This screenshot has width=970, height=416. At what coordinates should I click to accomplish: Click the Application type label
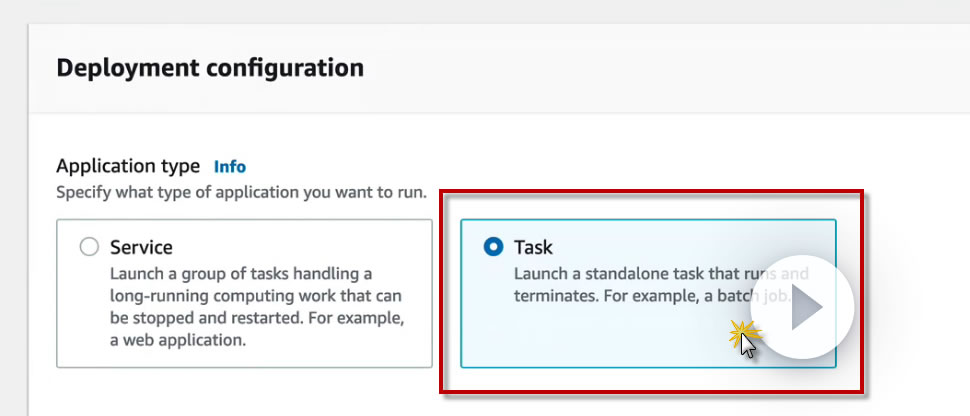[128, 166]
